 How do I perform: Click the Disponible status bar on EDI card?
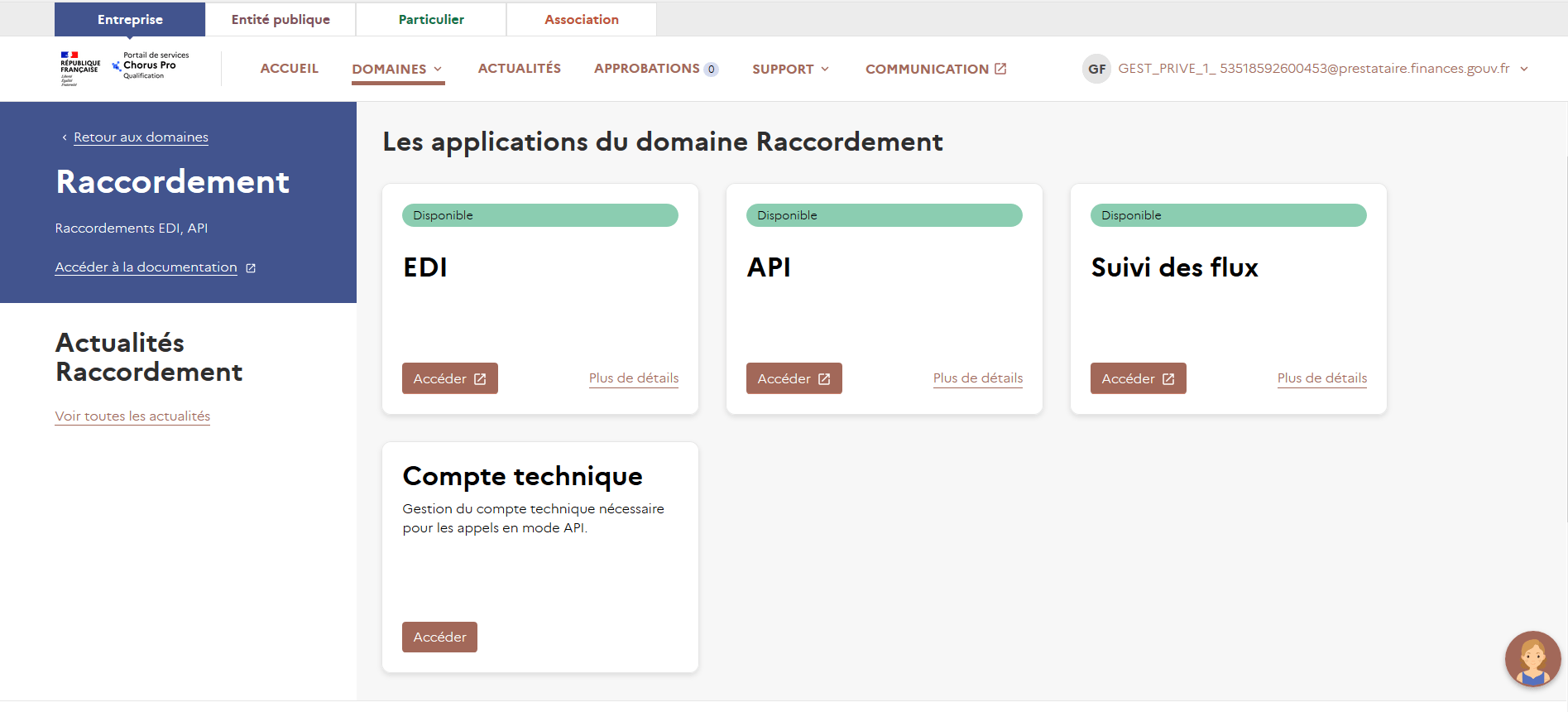[x=539, y=215]
